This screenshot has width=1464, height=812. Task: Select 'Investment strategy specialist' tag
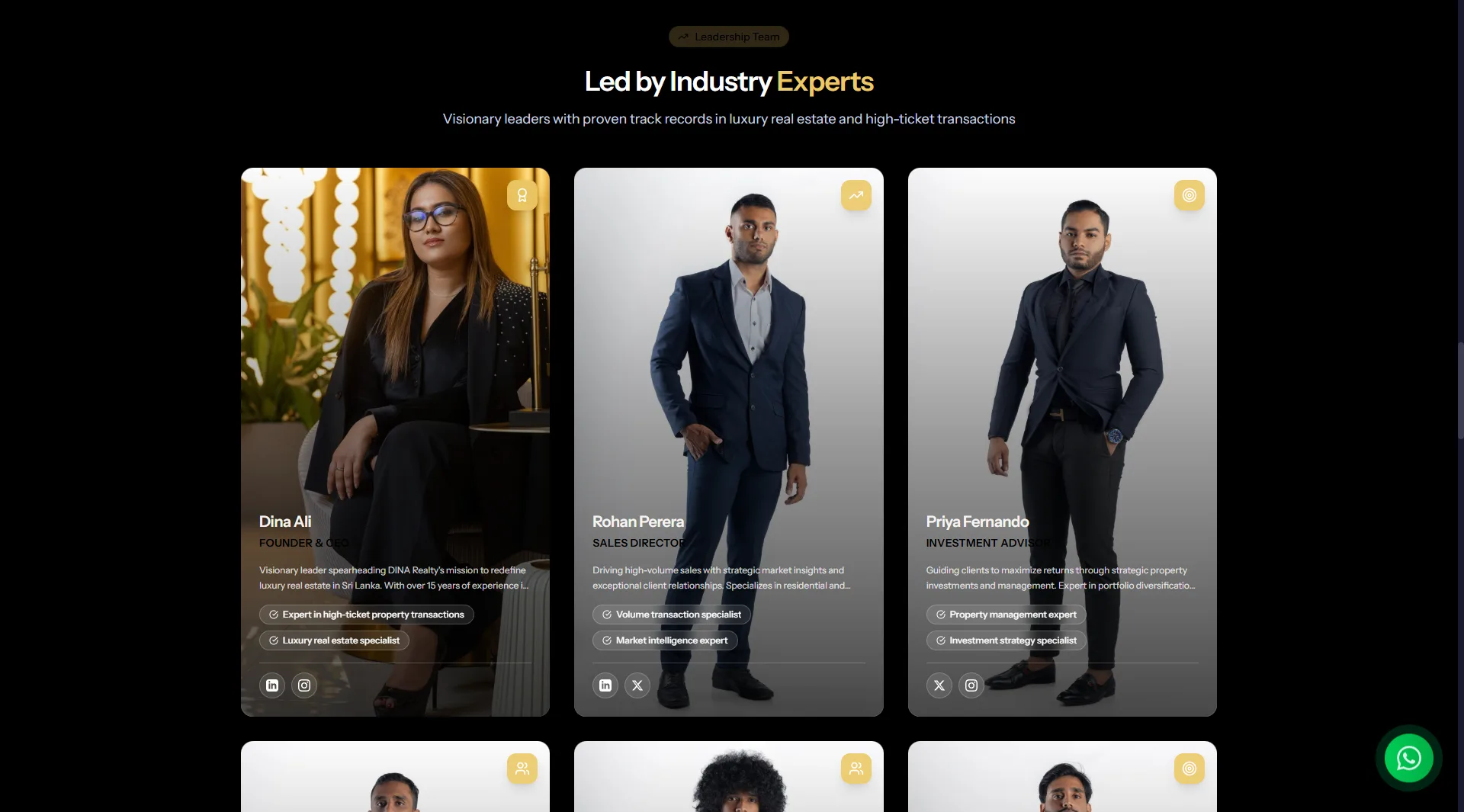pos(1006,640)
